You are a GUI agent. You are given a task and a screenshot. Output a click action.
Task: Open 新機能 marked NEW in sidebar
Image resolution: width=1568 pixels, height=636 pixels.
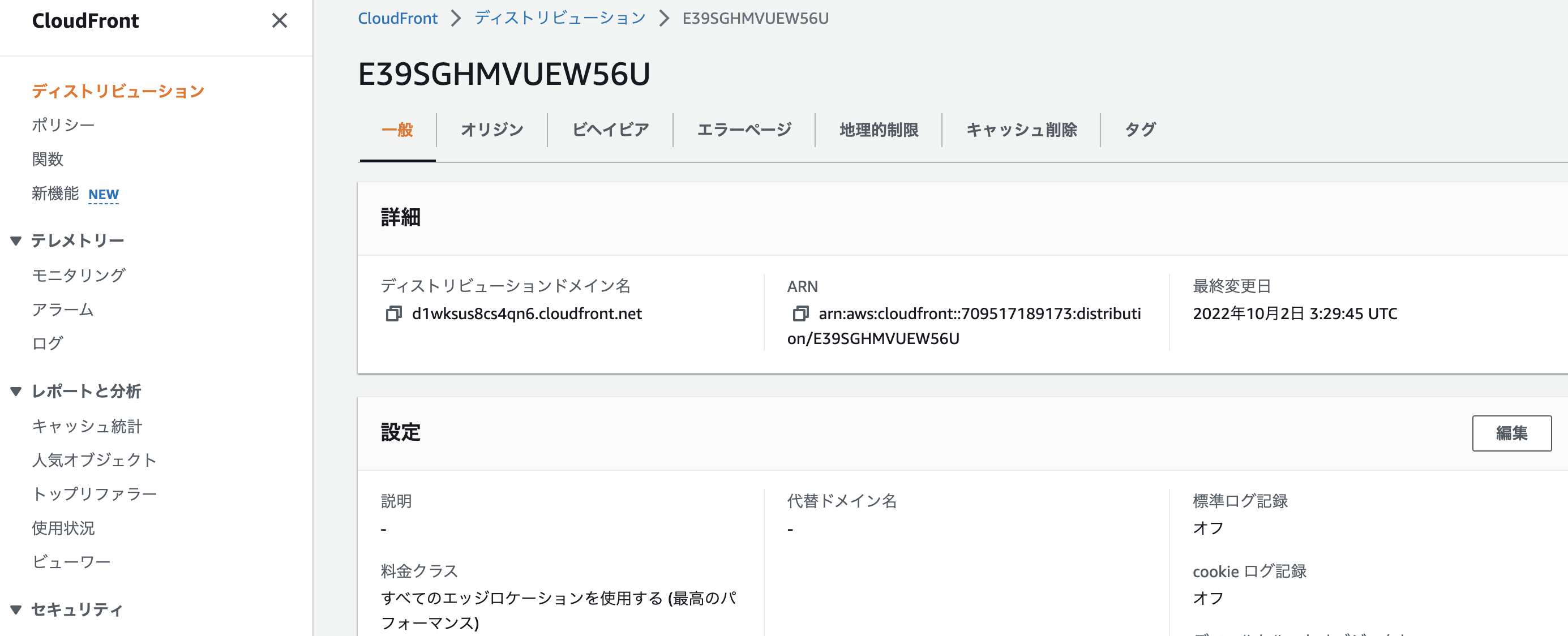click(55, 194)
